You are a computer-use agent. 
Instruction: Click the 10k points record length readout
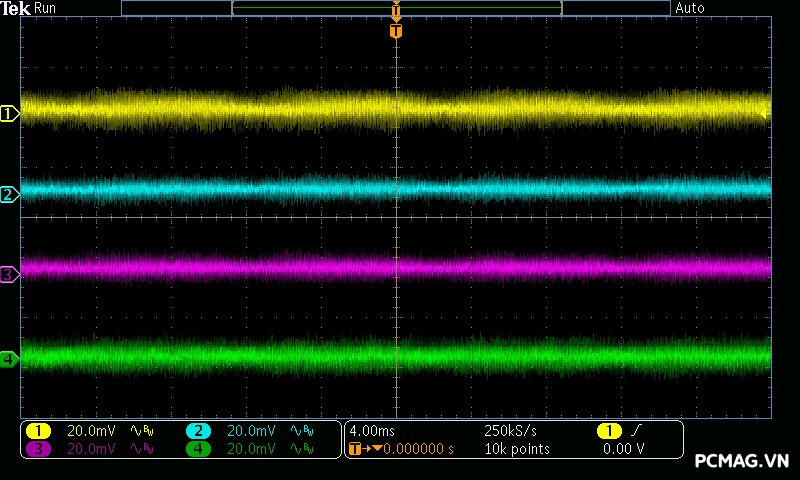tap(516, 449)
